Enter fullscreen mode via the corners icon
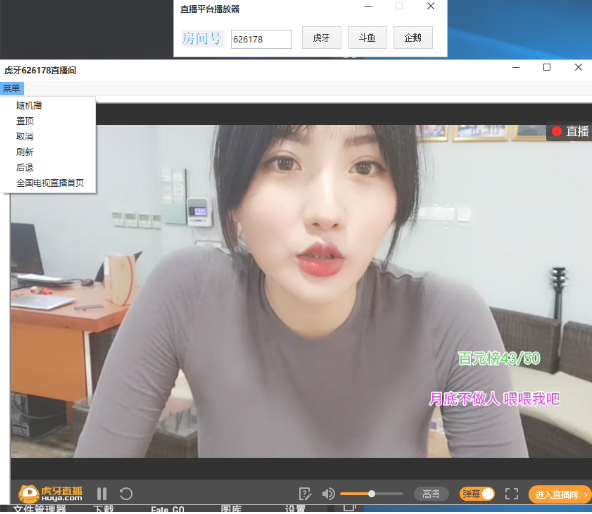 pos(512,494)
